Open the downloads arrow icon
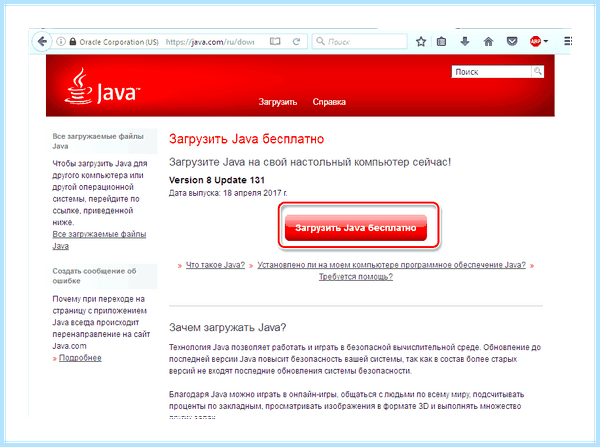The width and height of the screenshot is (600, 447). coord(465,41)
